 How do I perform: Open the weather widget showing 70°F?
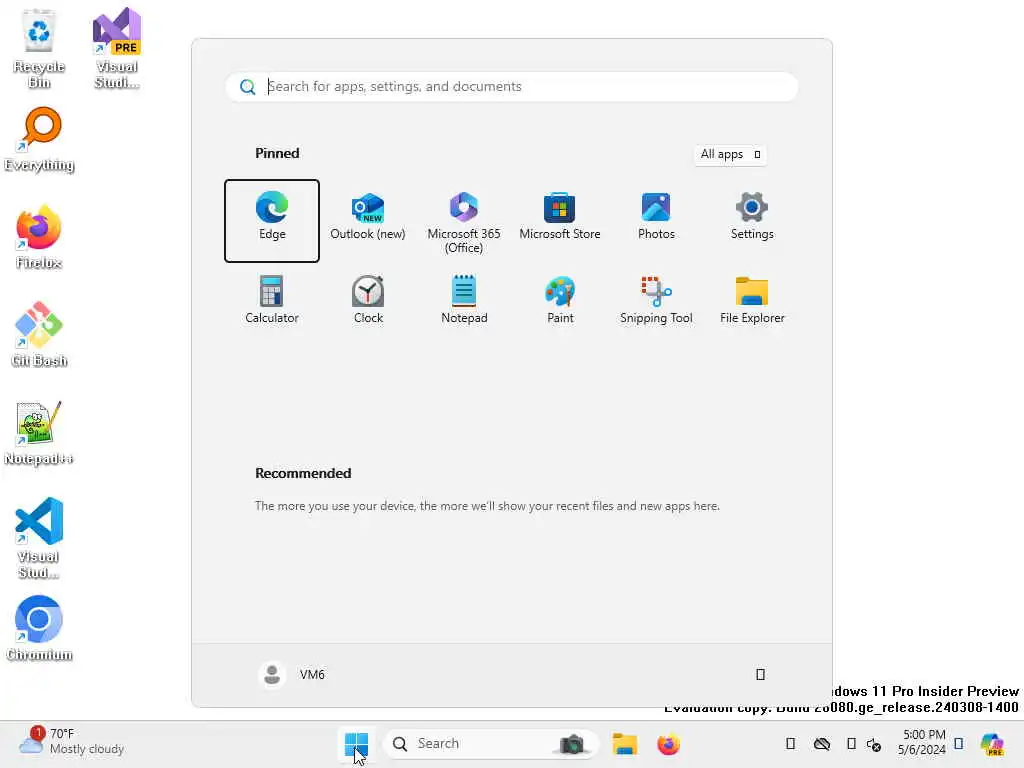(72, 742)
